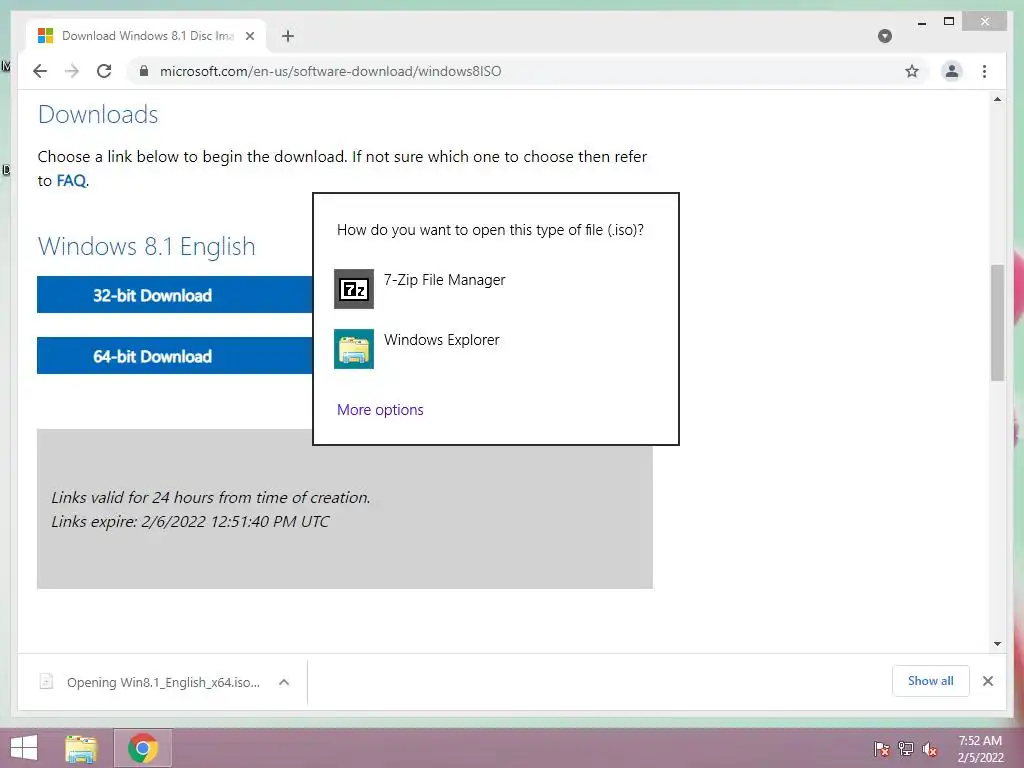Click the Downloads heading

pos(98,114)
